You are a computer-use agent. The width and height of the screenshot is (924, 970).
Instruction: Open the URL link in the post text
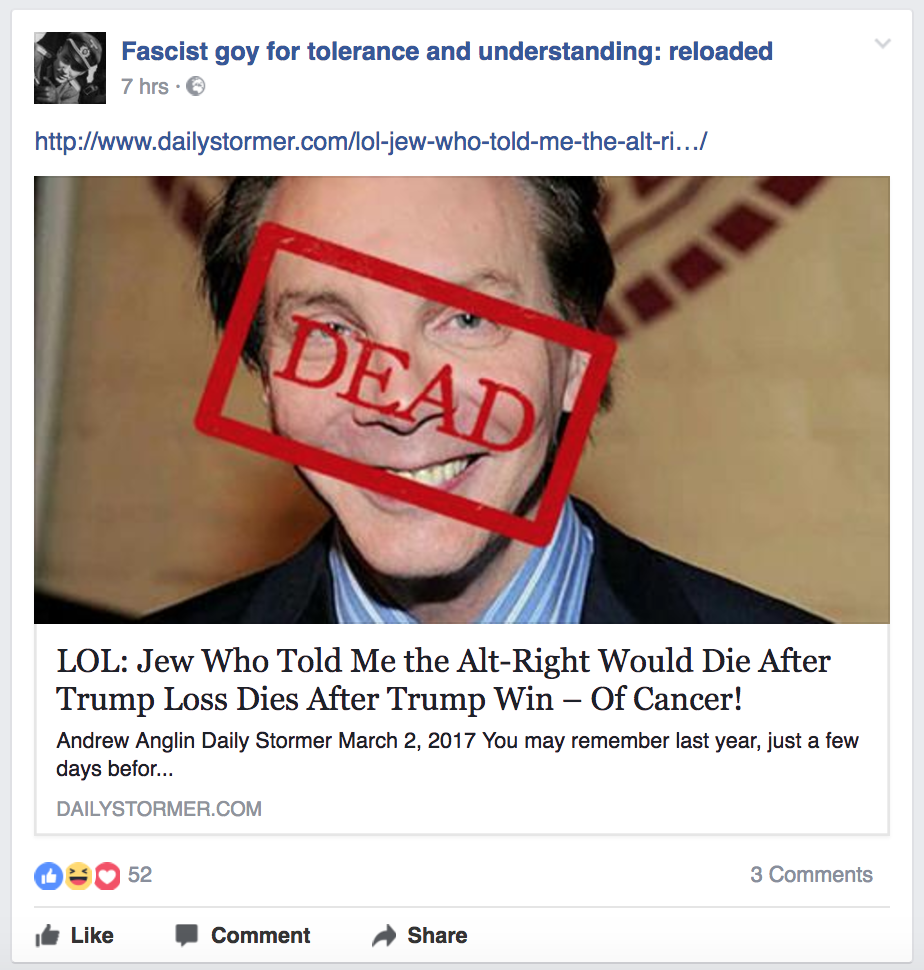pyautogui.click(x=370, y=142)
